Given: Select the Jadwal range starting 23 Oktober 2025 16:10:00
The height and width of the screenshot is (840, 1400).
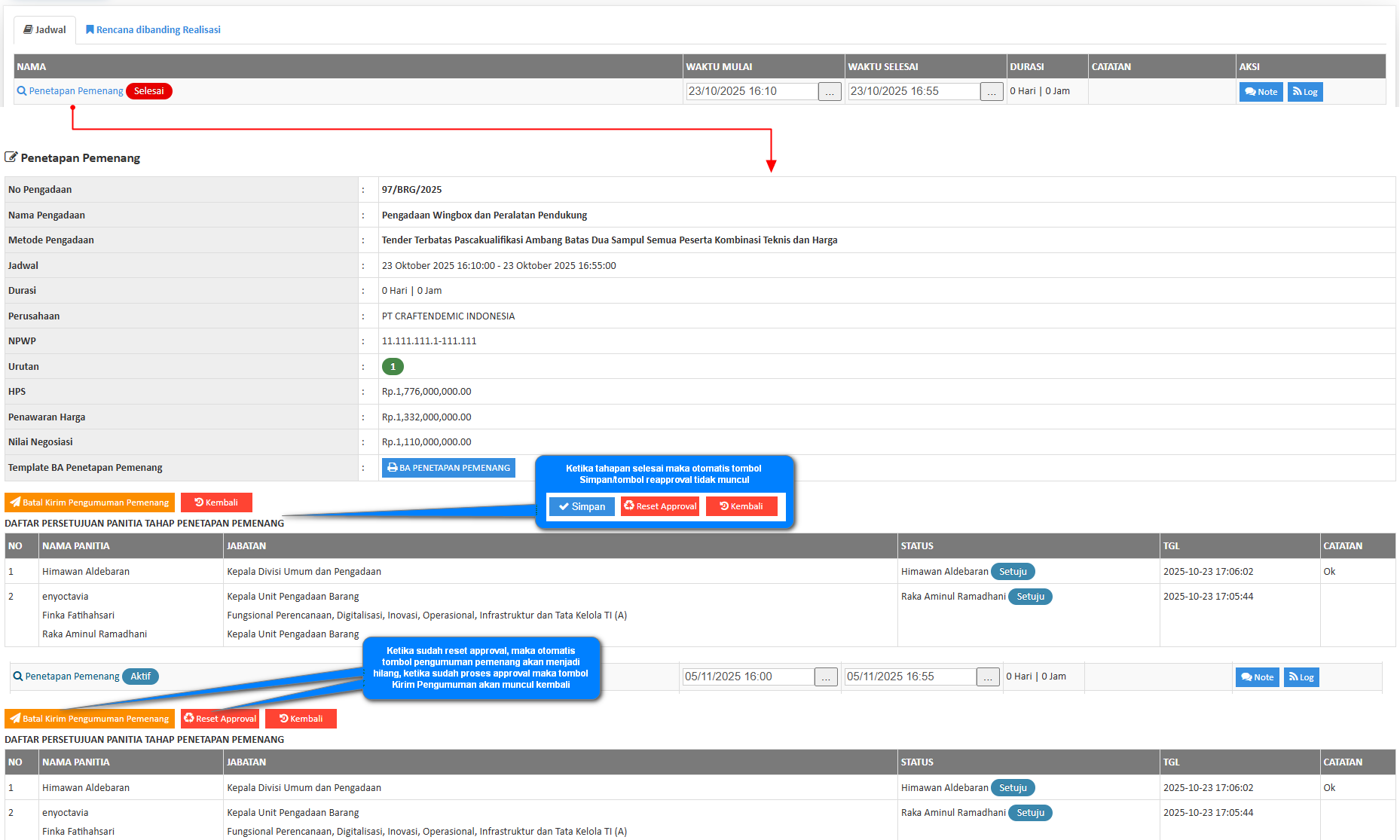Looking at the screenshot, I should [499, 266].
